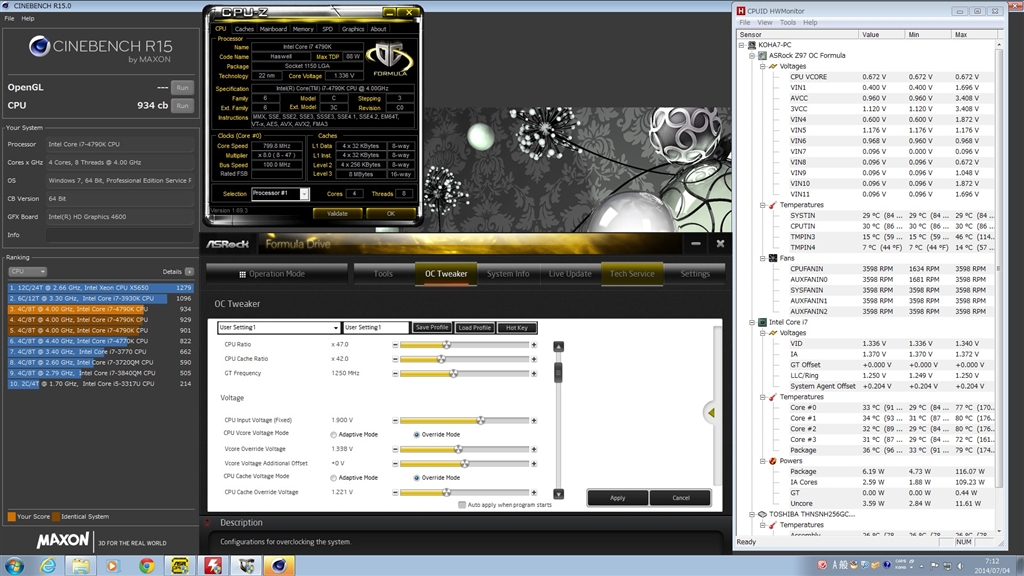Click the Temperatures thermometer icon under ASRock
Image resolution: width=1024 pixels, height=576 pixels.
(x=771, y=205)
